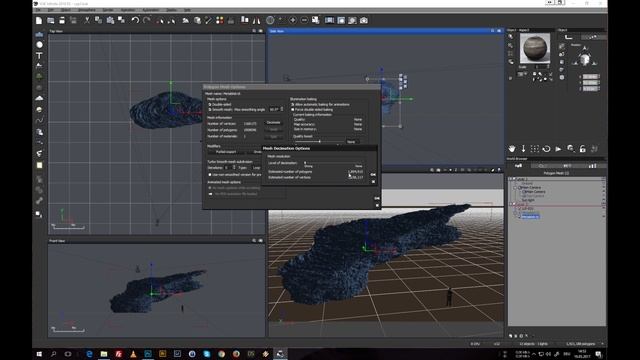Expand the second layer in World Browser
The height and width of the screenshot is (360, 640).
(x=510, y=204)
